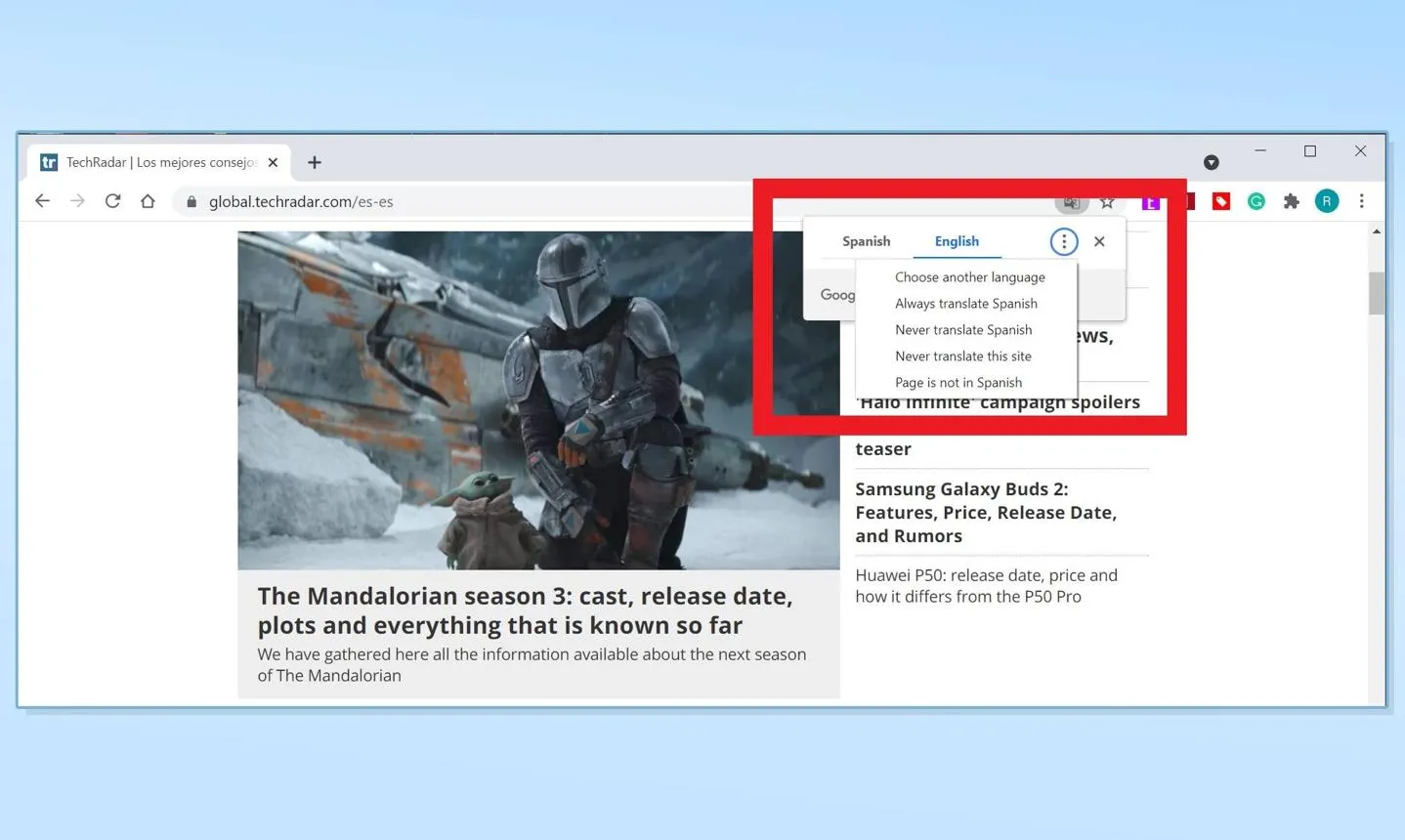This screenshot has height=840, width=1405.
Task: Click the forward navigation arrow
Action: click(x=77, y=201)
